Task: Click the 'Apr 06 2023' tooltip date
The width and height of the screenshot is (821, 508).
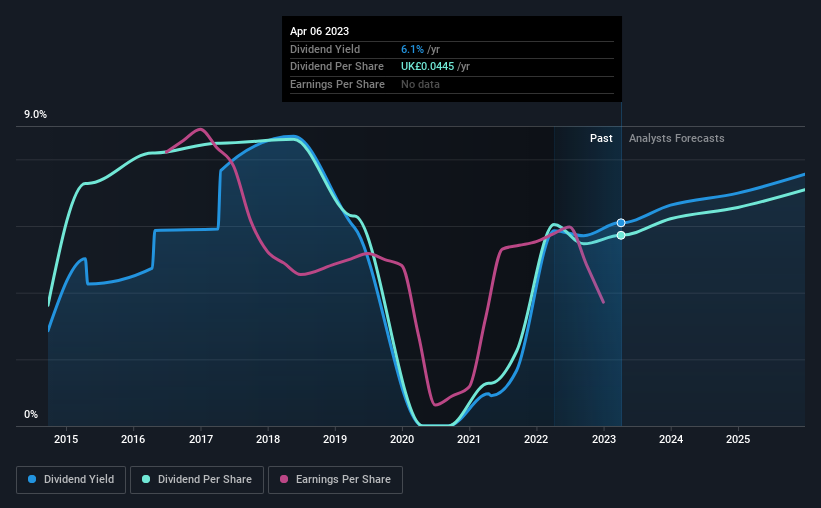Action: click(319, 31)
